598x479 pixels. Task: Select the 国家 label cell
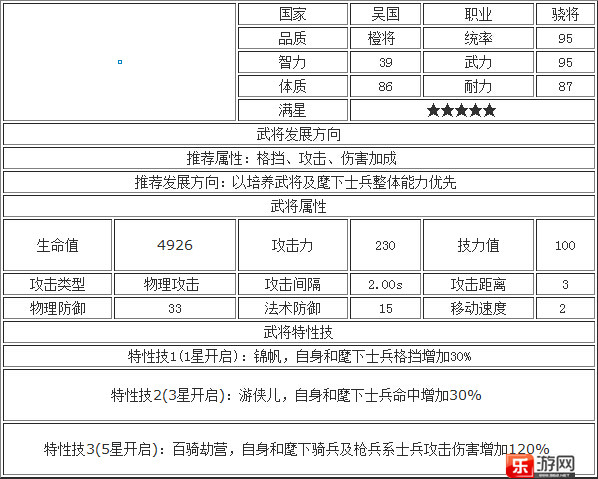293,14
